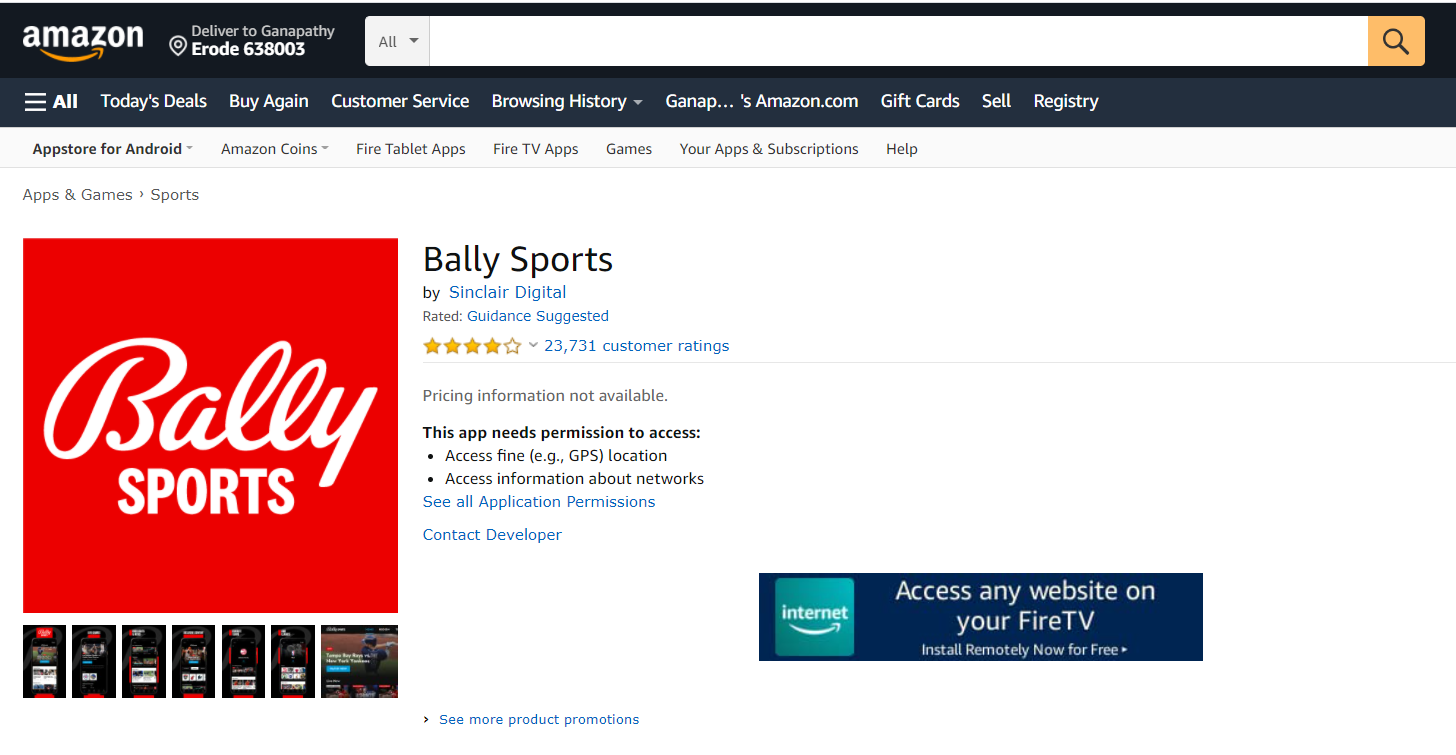Image resolution: width=1456 pixels, height=755 pixels.
Task: Open See all Application Permissions
Action: [539, 501]
